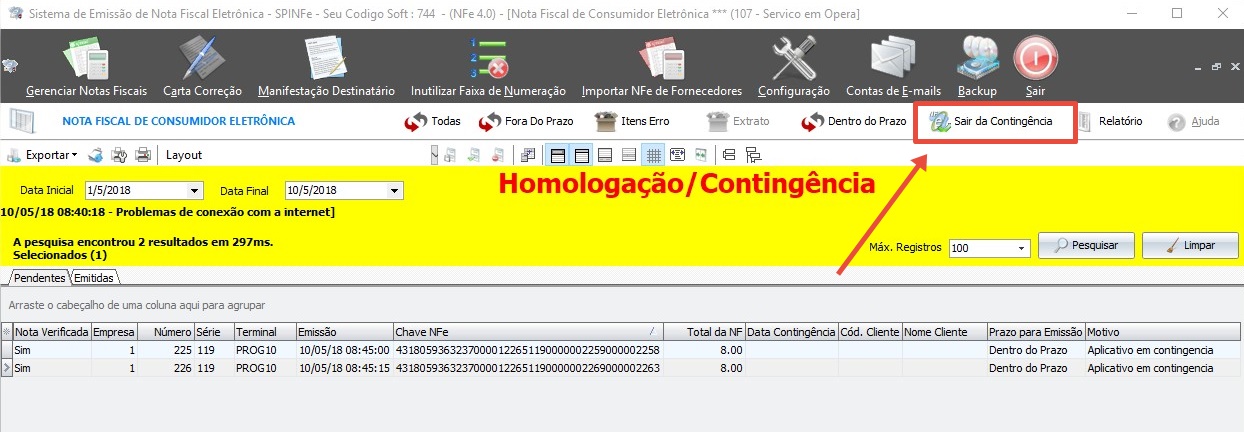
Task: Show Todas notes filter
Action: [432, 122]
